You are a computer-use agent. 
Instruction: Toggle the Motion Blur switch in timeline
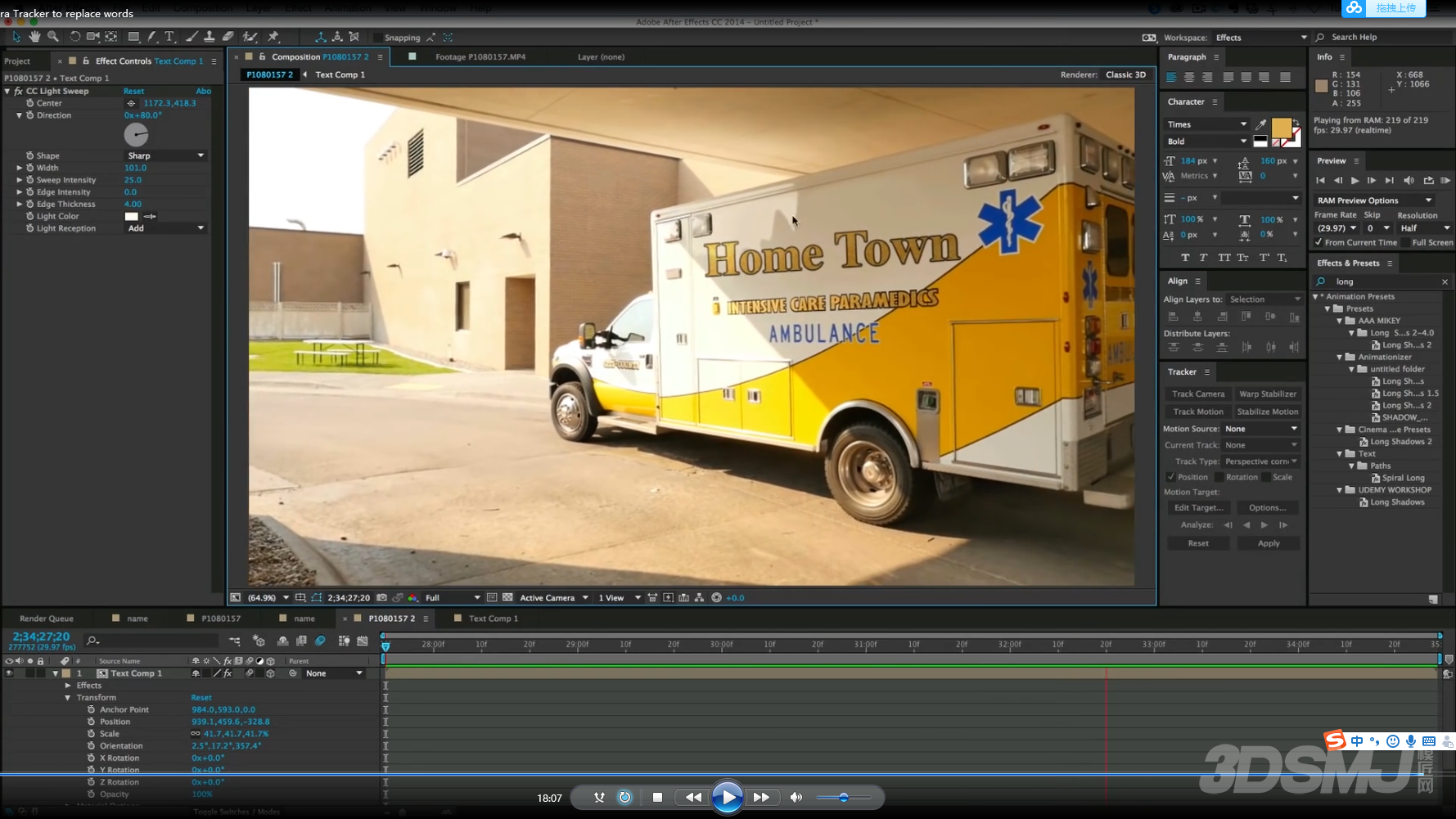coord(320,641)
